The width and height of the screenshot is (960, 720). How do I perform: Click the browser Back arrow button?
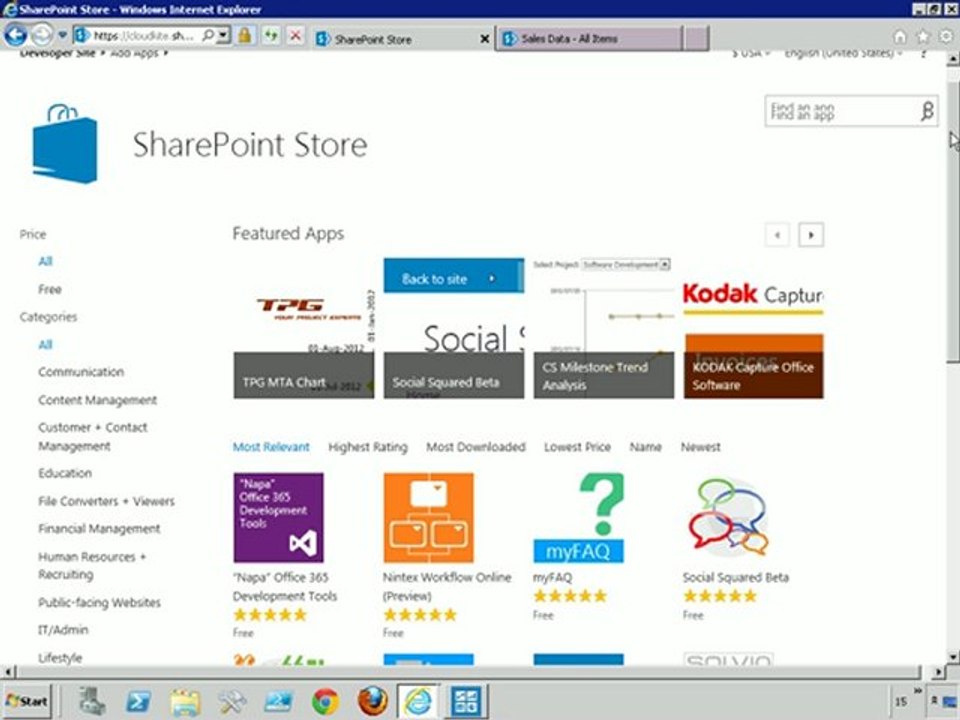15,36
